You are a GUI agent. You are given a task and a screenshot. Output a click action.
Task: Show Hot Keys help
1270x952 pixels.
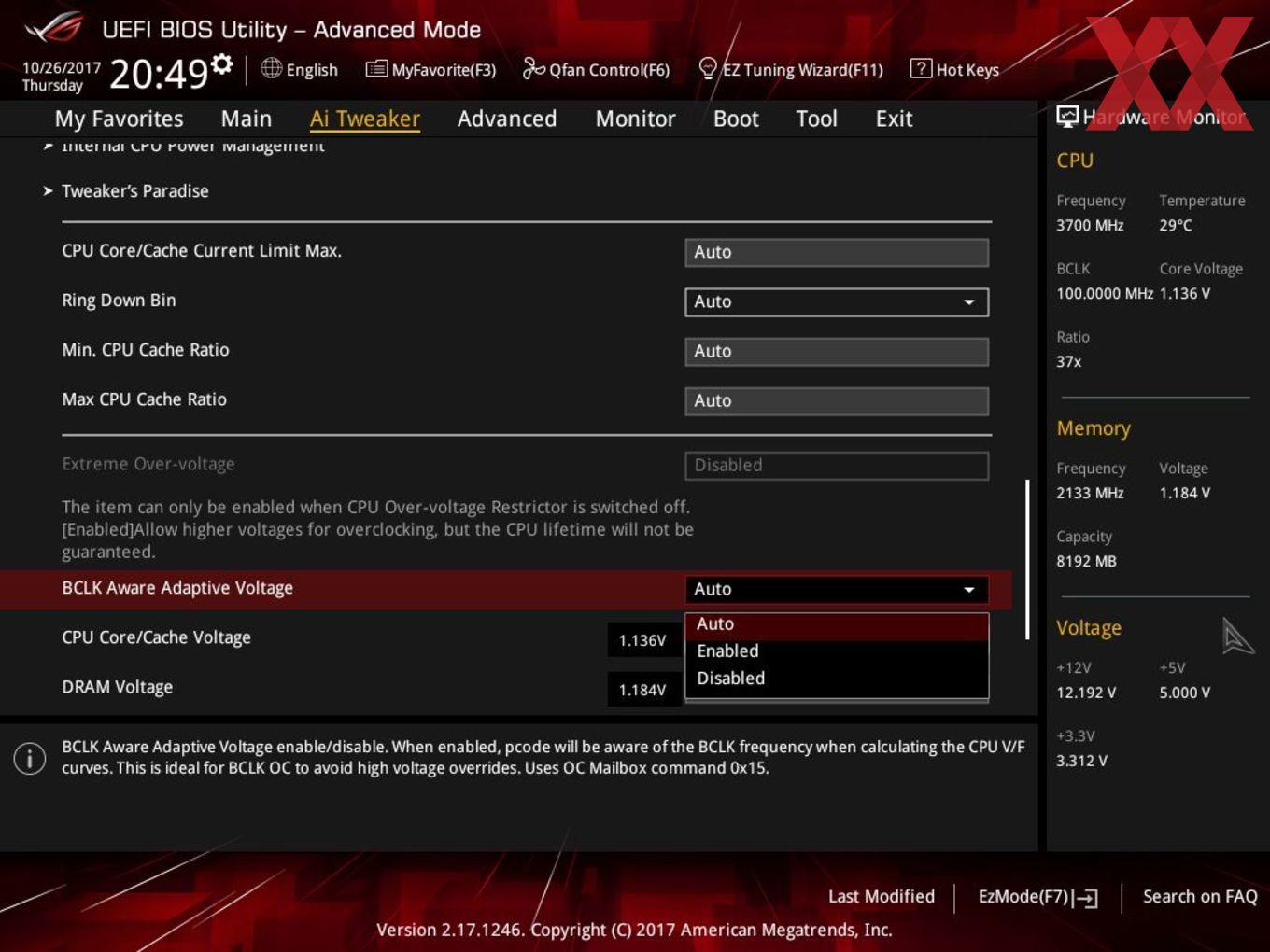(x=954, y=69)
